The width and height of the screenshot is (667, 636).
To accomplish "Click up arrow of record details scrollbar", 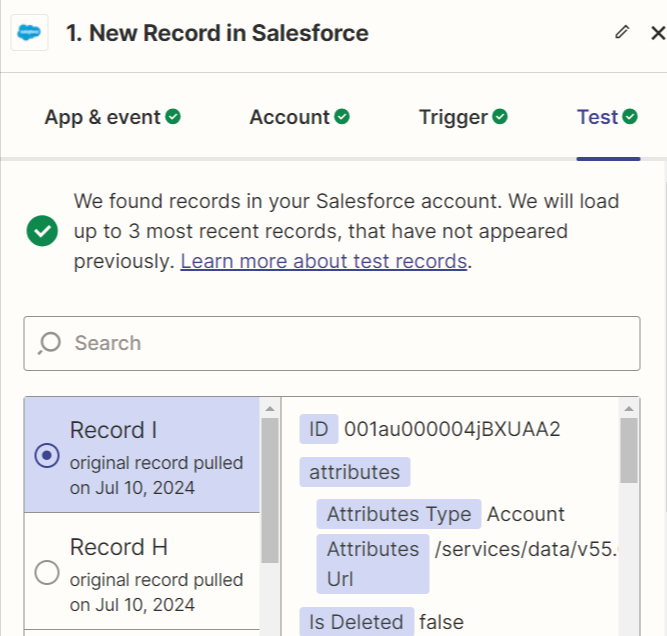I will pos(629,408).
